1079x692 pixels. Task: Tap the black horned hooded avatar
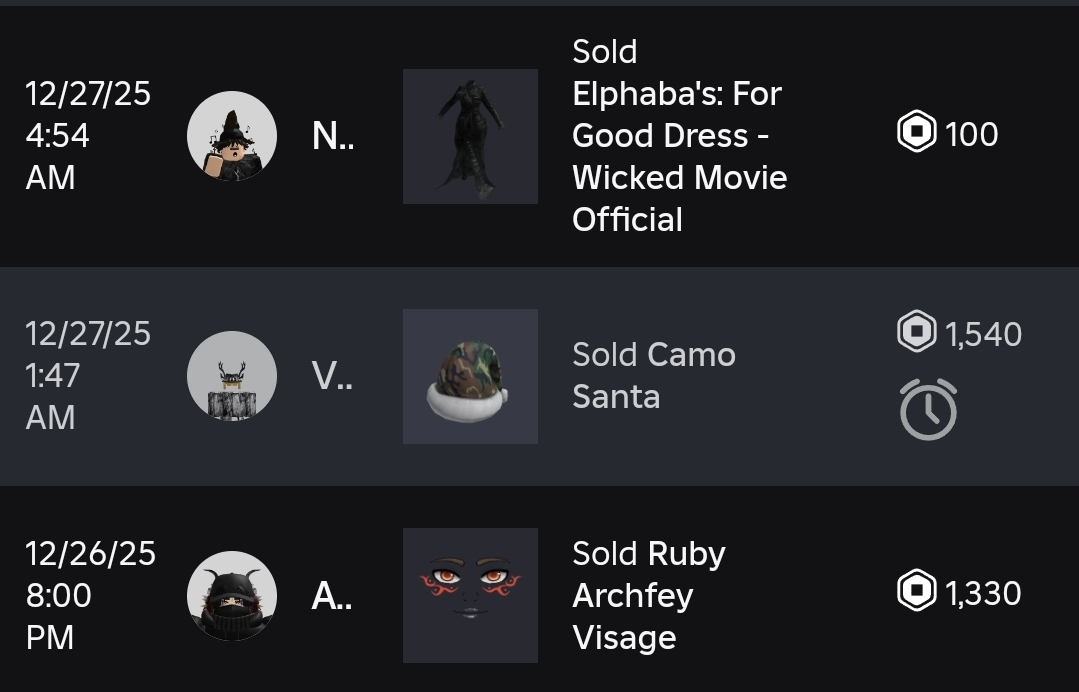(x=232, y=596)
